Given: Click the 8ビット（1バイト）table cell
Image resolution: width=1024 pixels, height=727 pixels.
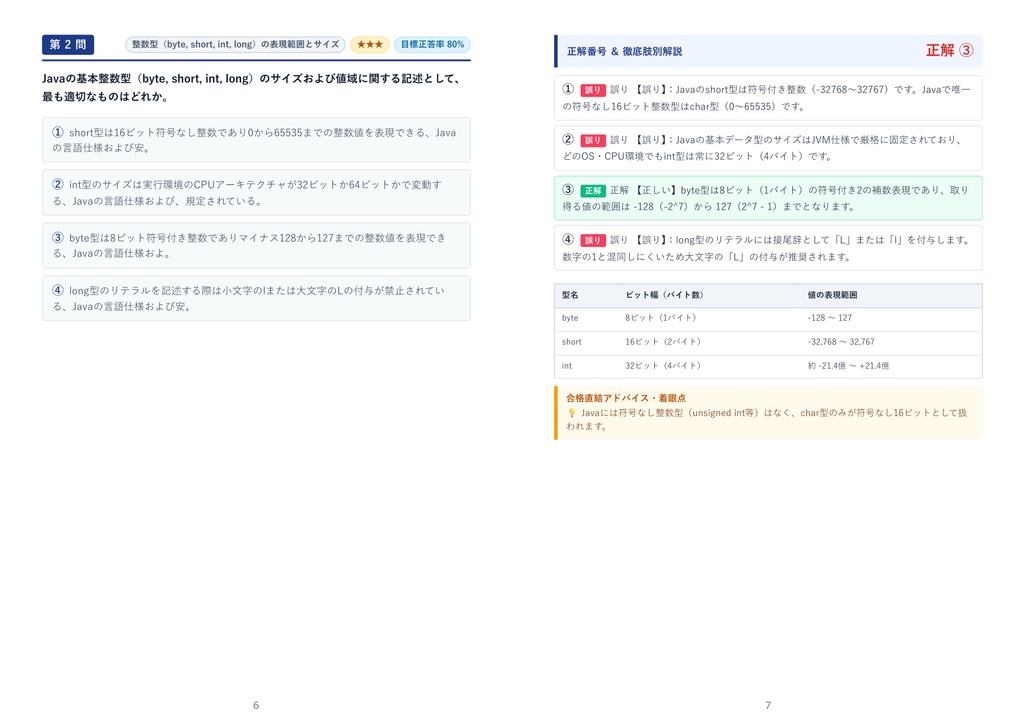Looking at the screenshot, I should [x=661, y=318].
